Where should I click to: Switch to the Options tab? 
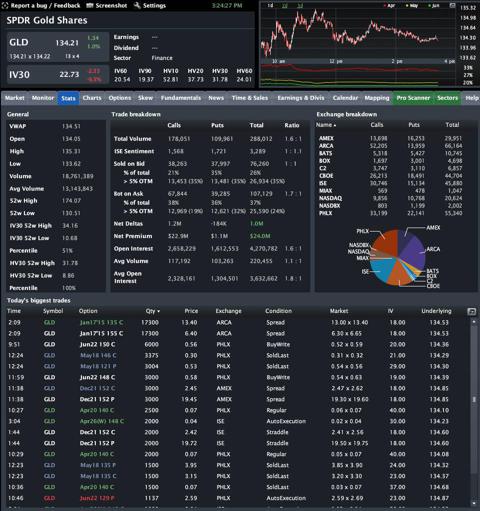coord(120,98)
